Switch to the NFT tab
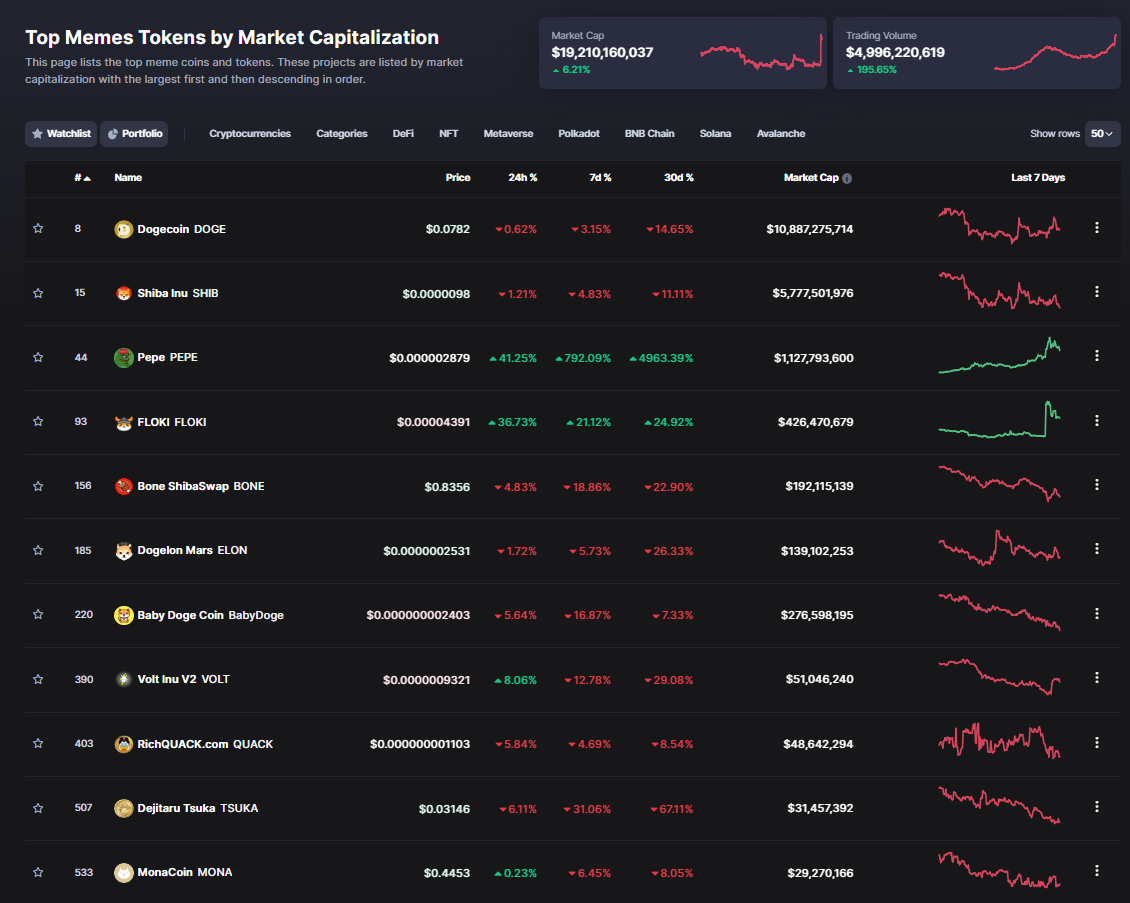 [x=448, y=134]
